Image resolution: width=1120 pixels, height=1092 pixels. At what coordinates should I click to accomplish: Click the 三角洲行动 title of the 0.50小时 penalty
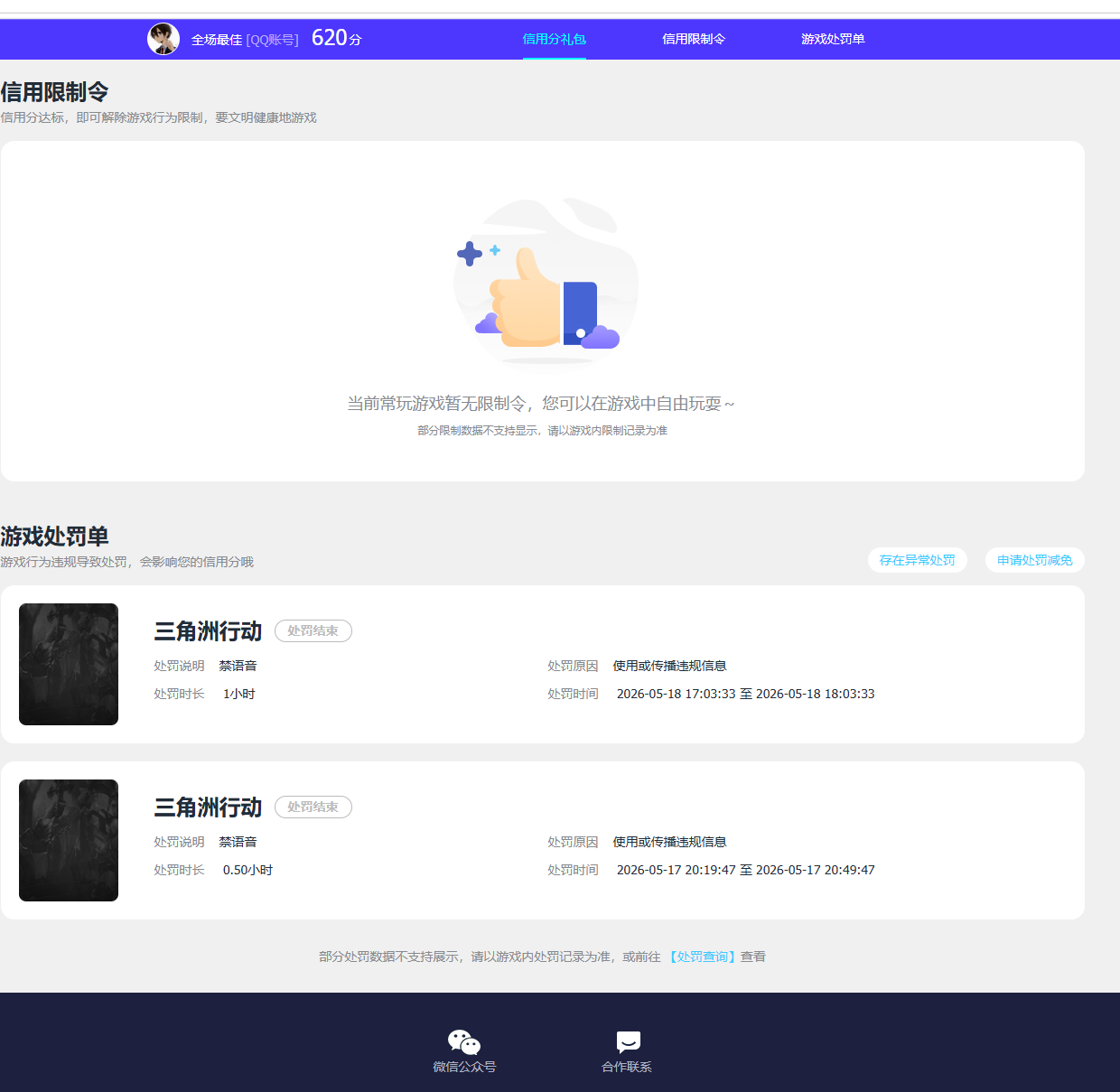tap(208, 807)
